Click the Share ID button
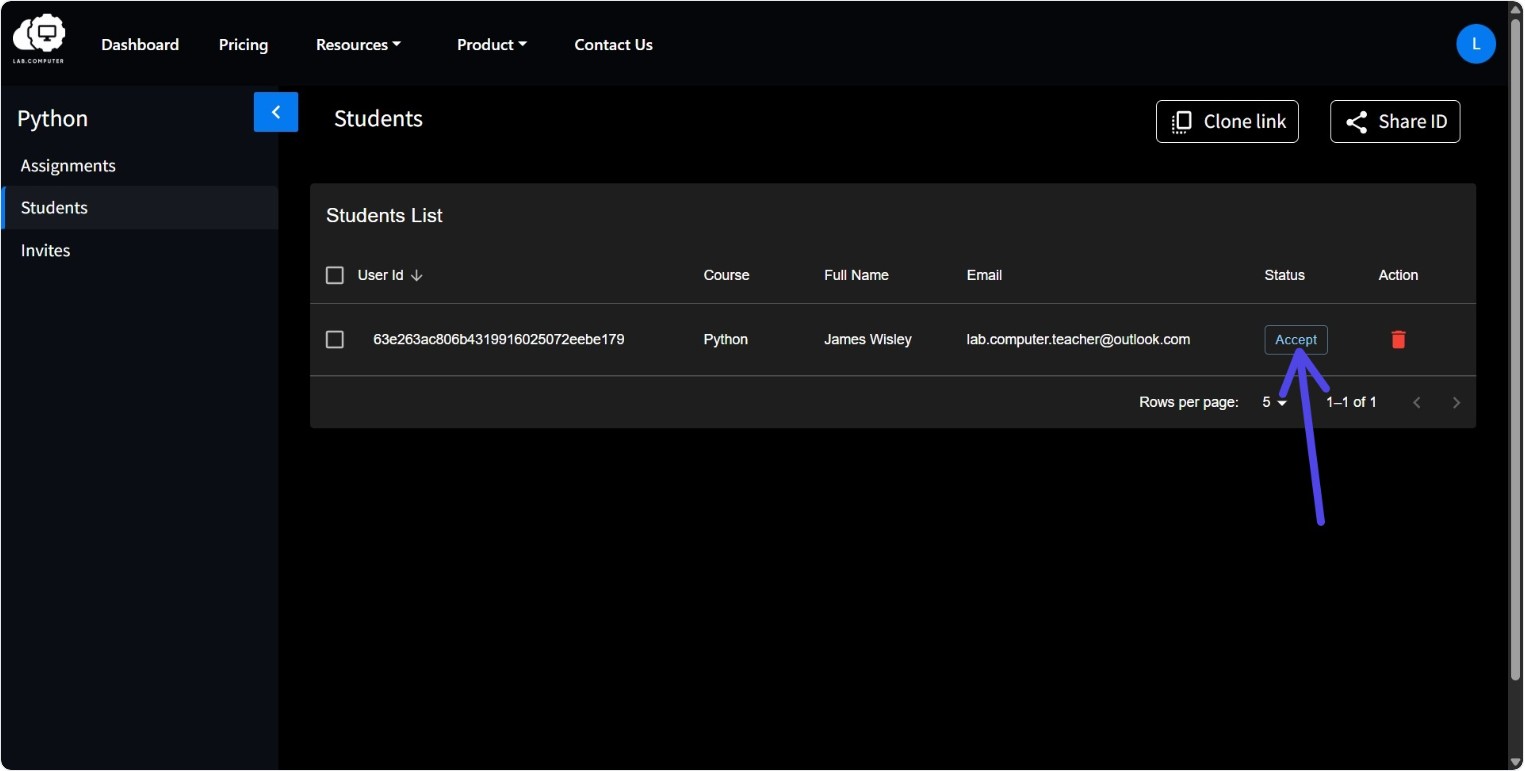Screen dimensions: 1525x771 click(x=1395, y=122)
